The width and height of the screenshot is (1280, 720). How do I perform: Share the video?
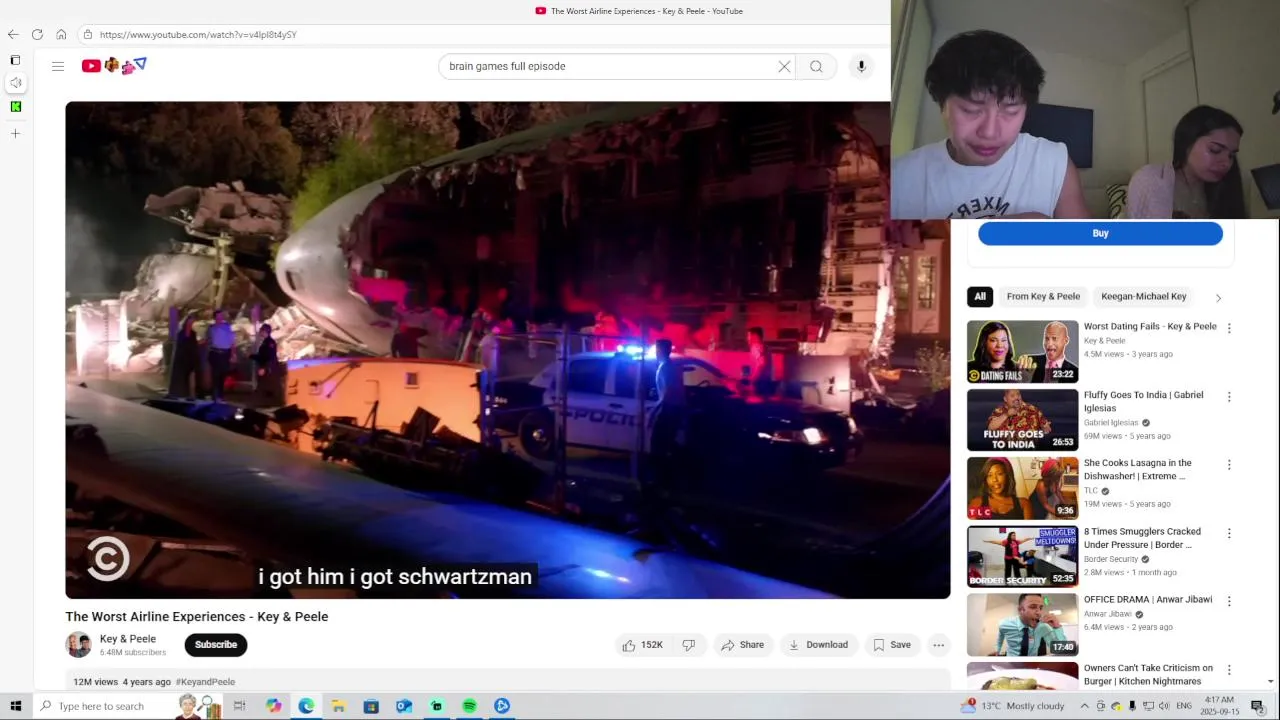(x=742, y=645)
